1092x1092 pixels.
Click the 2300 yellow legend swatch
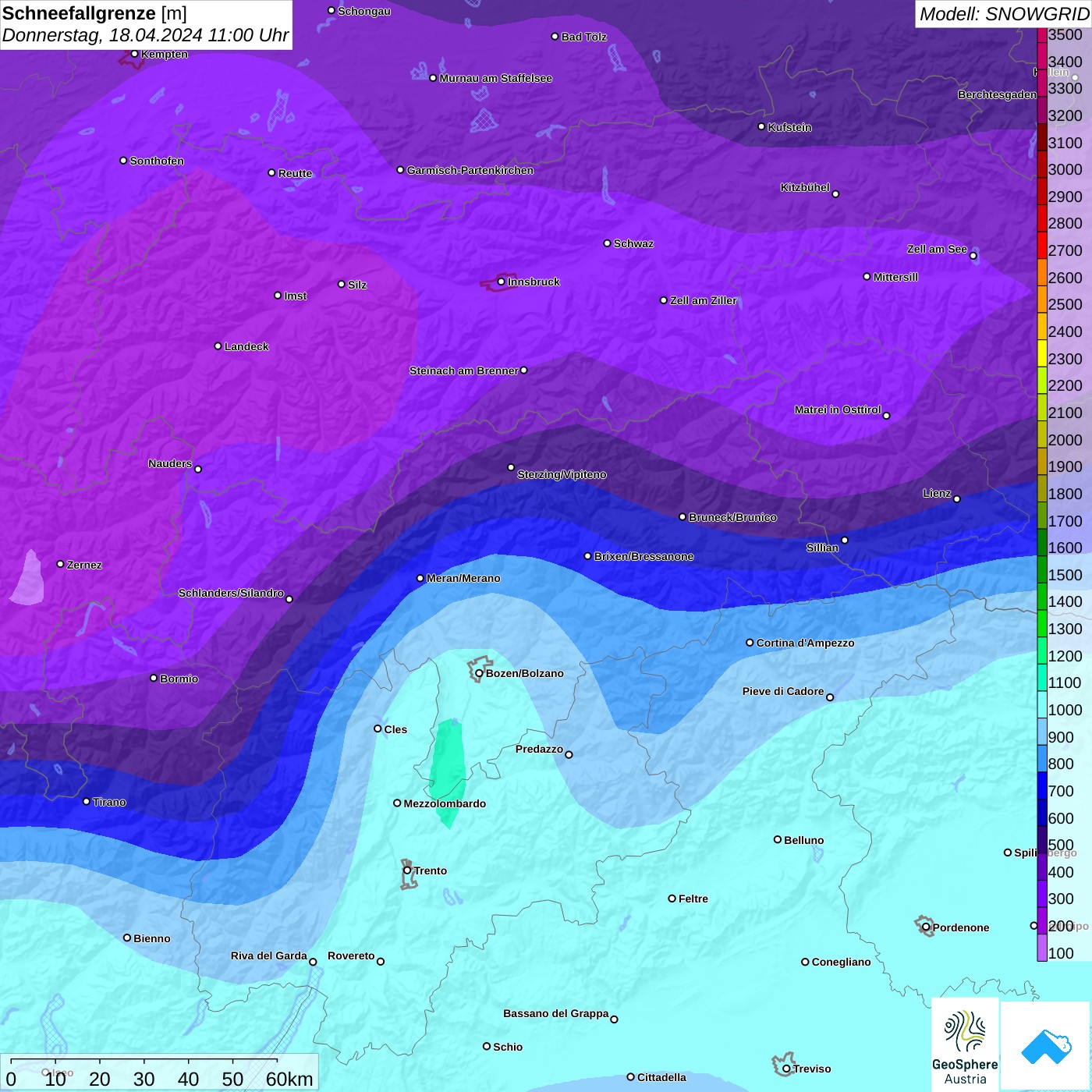click(1042, 353)
